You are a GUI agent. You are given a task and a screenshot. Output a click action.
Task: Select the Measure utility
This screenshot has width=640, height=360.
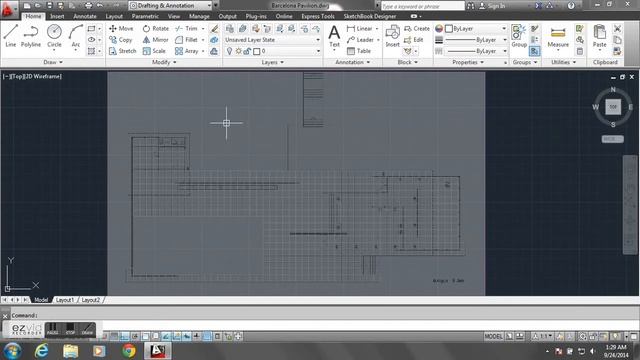coord(558,36)
